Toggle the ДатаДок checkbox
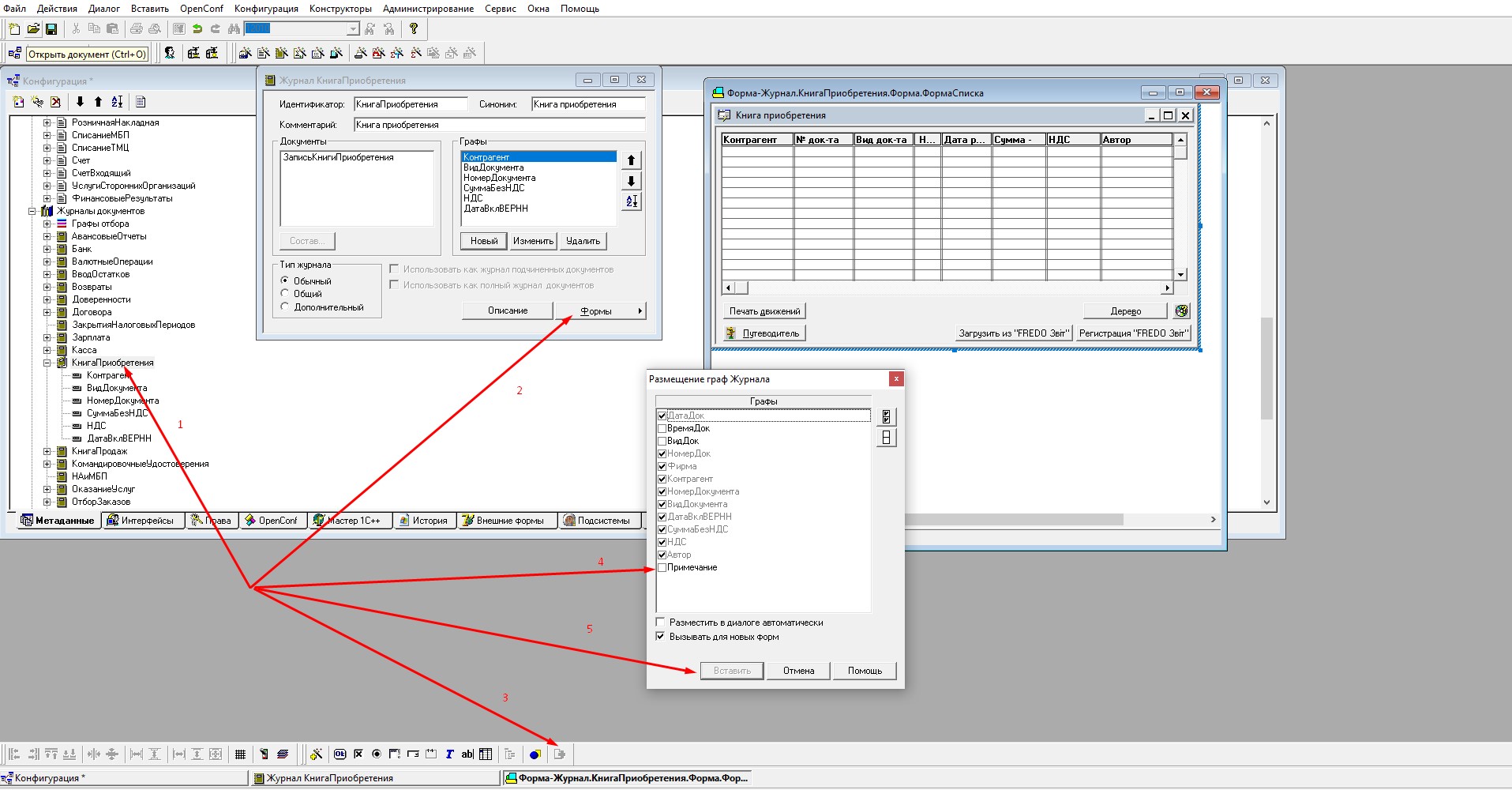Viewport: 1512px width, 790px height. (662, 416)
